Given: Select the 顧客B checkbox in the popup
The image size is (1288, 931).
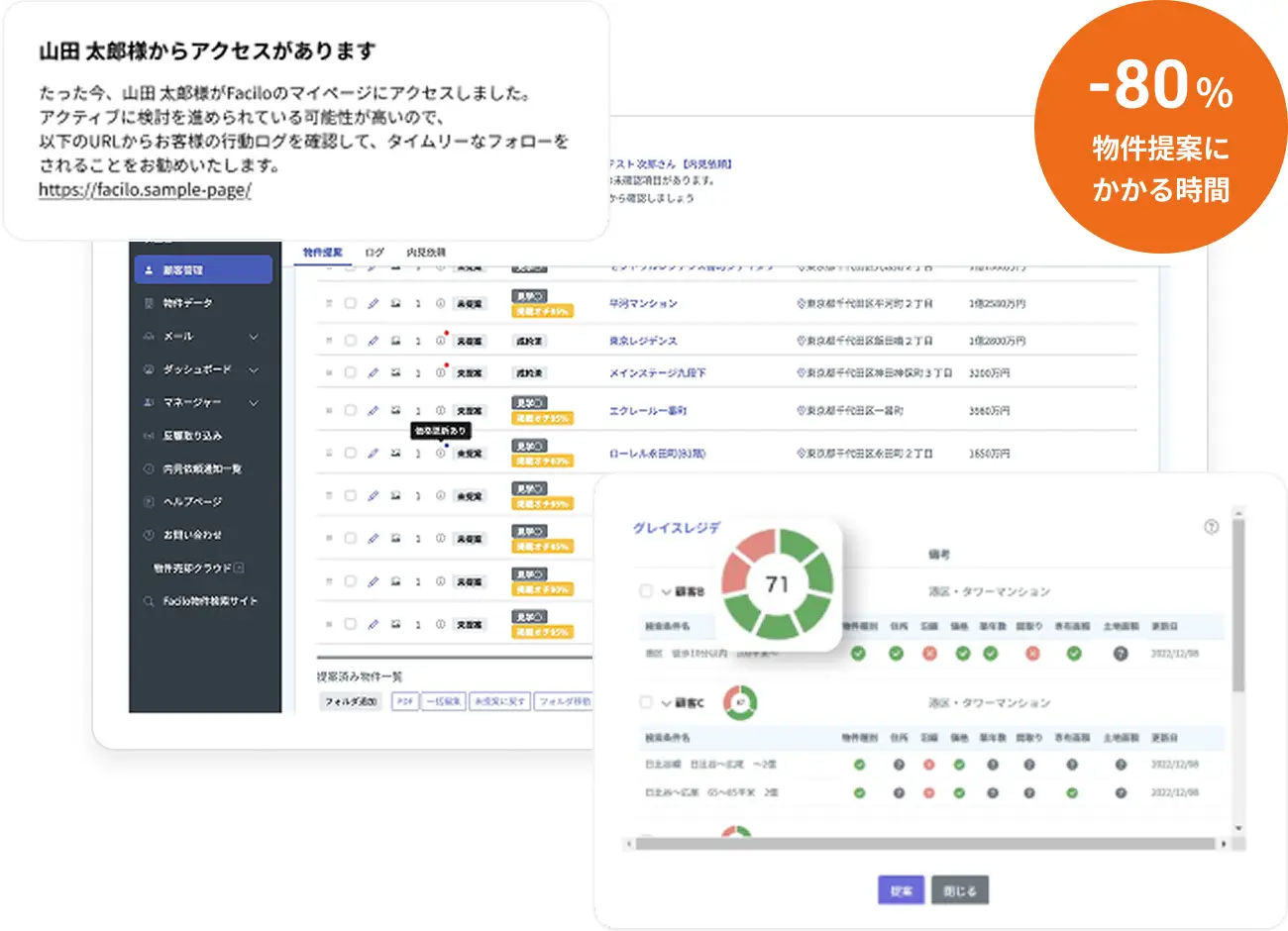Looking at the screenshot, I should click(x=646, y=591).
